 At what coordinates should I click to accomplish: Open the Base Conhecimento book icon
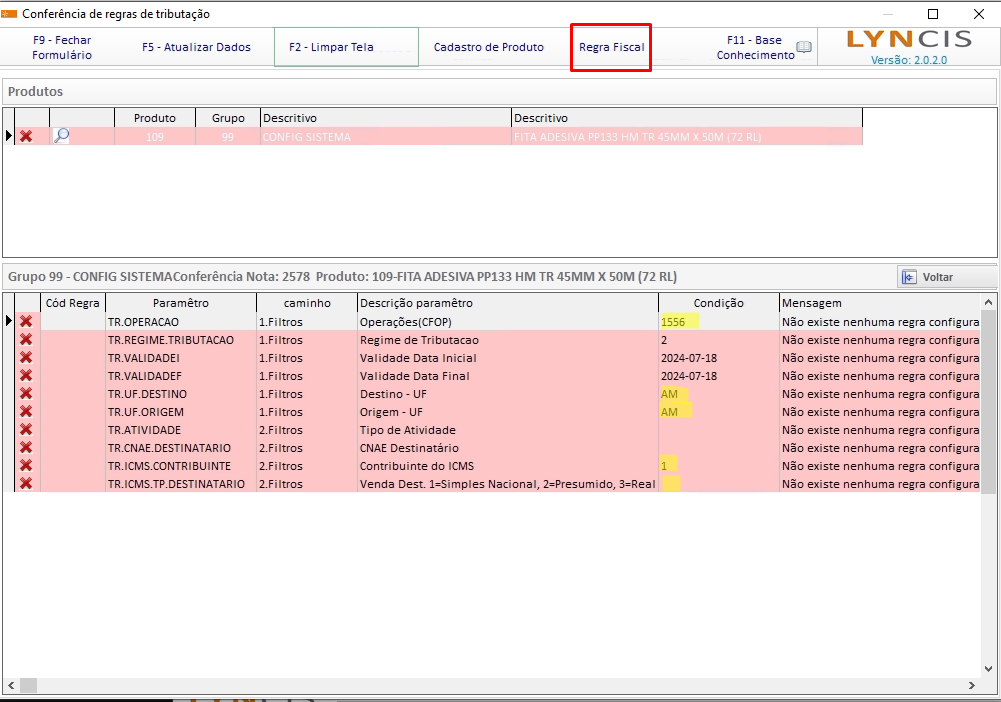click(x=804, y=48)
